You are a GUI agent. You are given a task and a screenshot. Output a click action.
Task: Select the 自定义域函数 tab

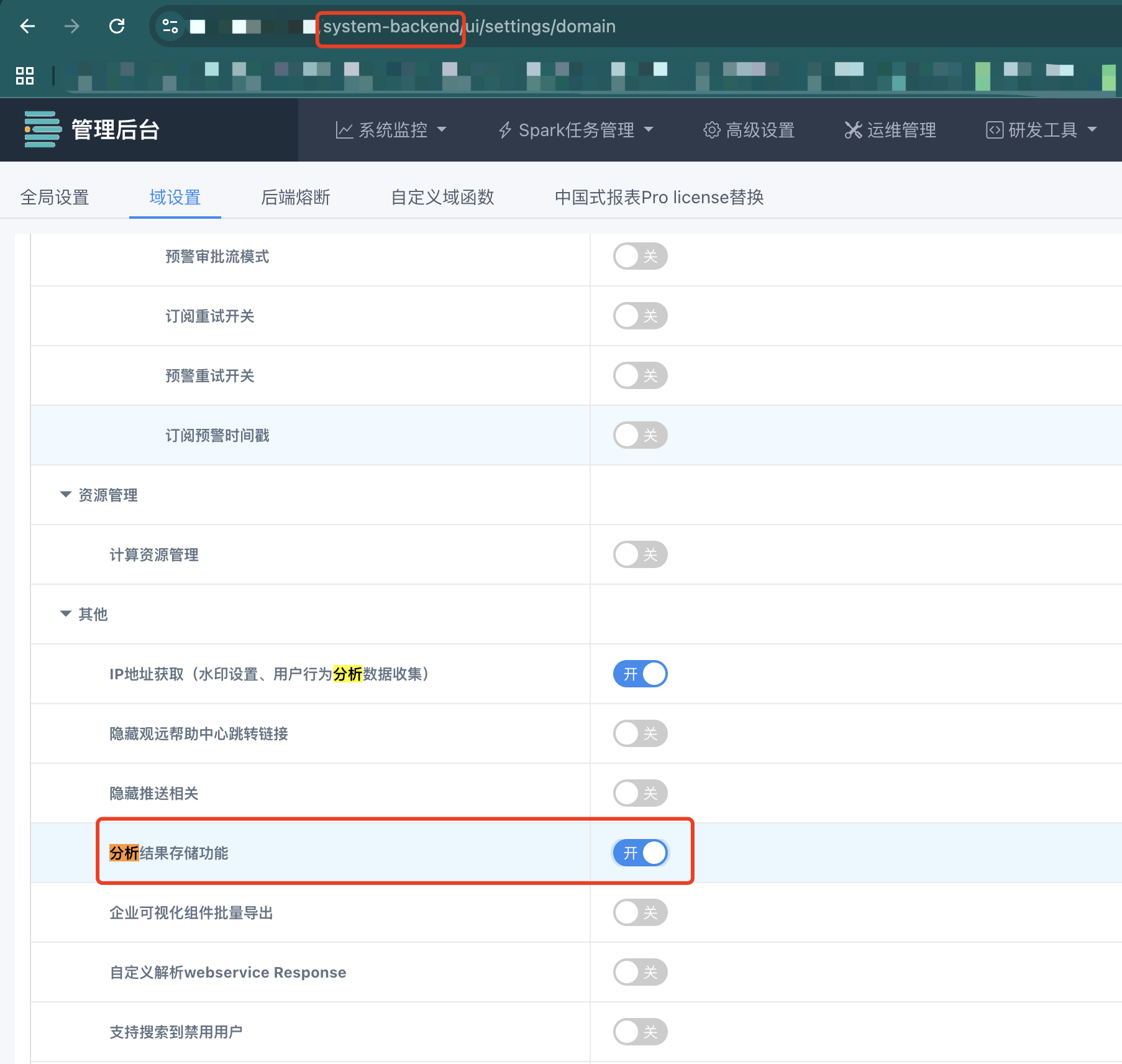pyautogui.click(x=442, y=197)
